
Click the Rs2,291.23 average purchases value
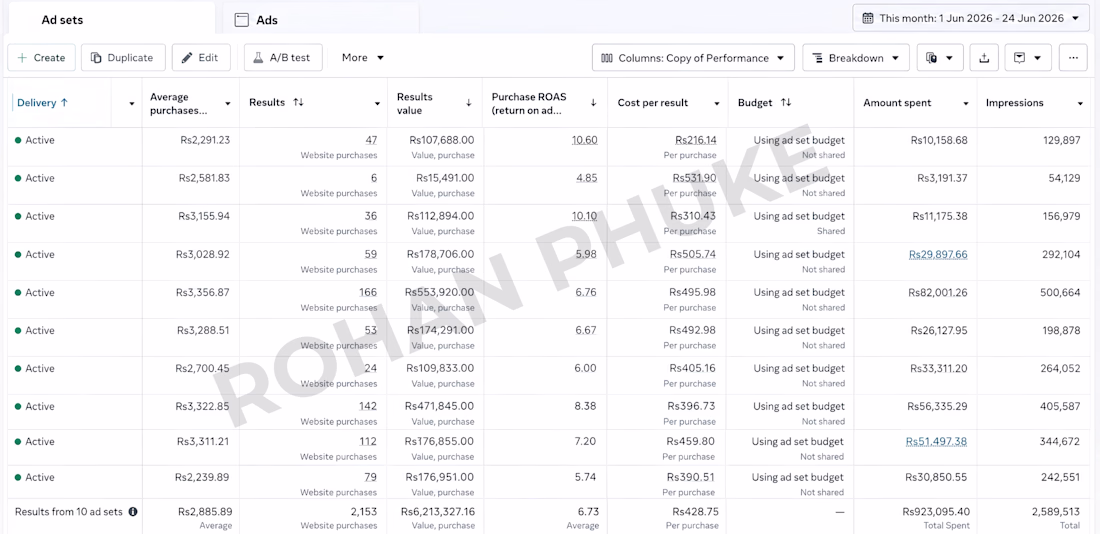(x=204, y=140)
